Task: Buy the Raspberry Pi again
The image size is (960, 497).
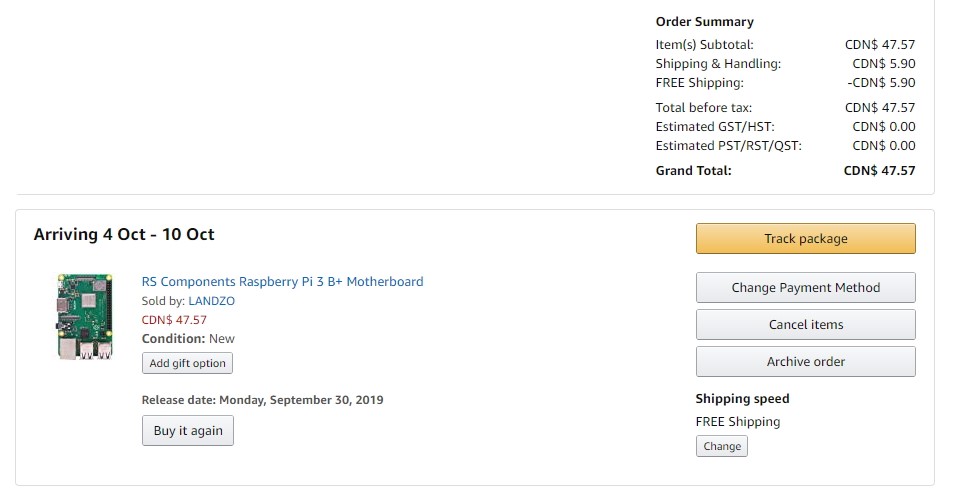Action: point(187,431)
